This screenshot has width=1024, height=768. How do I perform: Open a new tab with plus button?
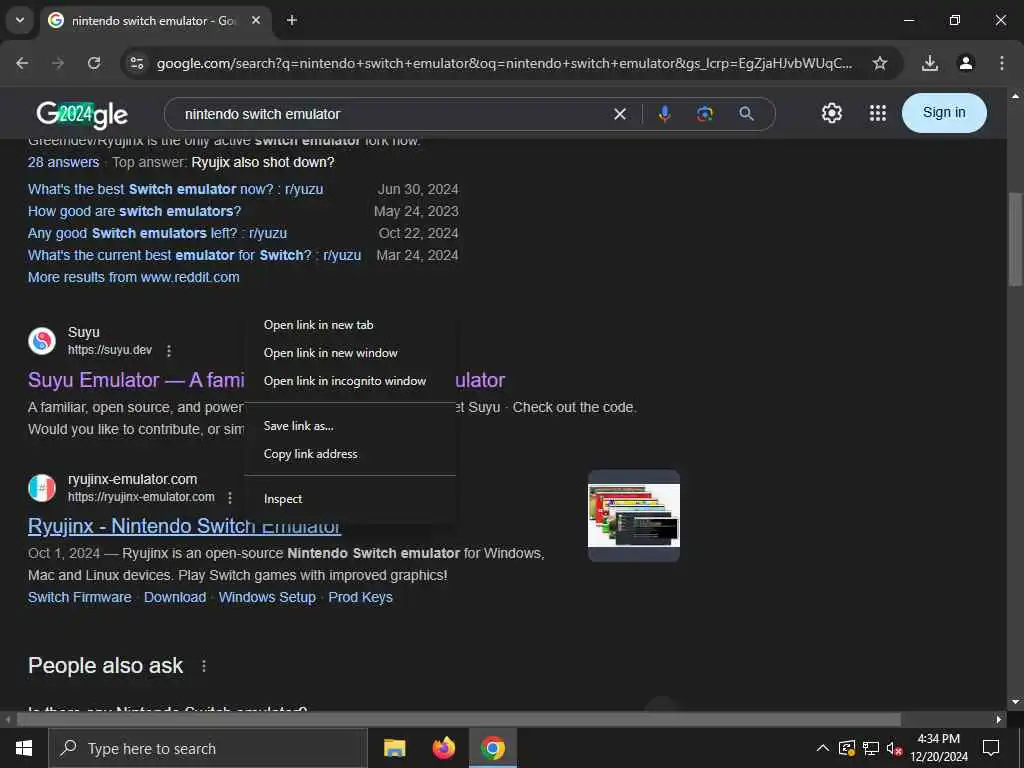[292, 20]
